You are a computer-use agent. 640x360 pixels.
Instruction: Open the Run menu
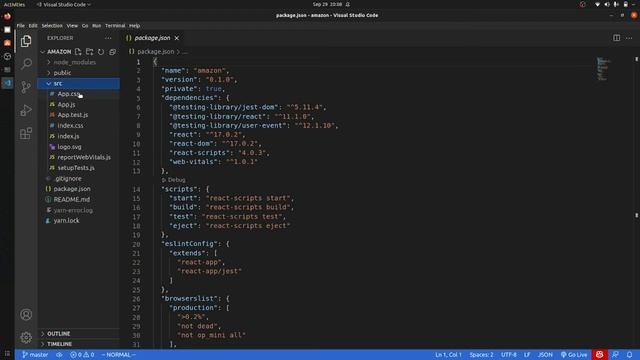click(96, 26)
